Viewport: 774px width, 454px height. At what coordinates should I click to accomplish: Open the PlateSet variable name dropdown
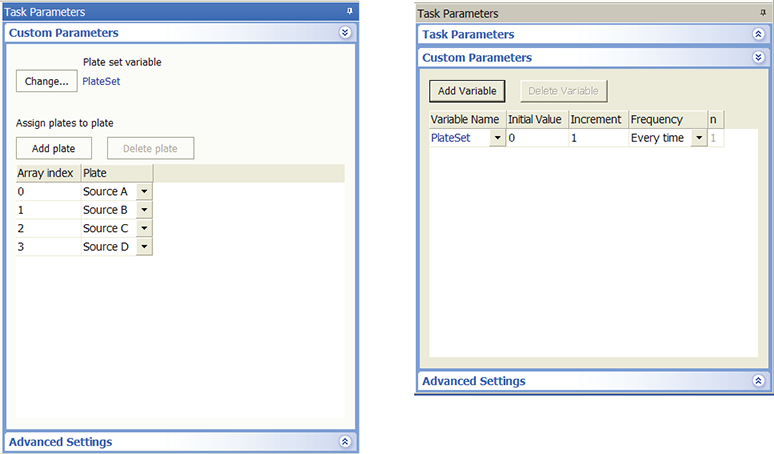click(x=497, y=138)
